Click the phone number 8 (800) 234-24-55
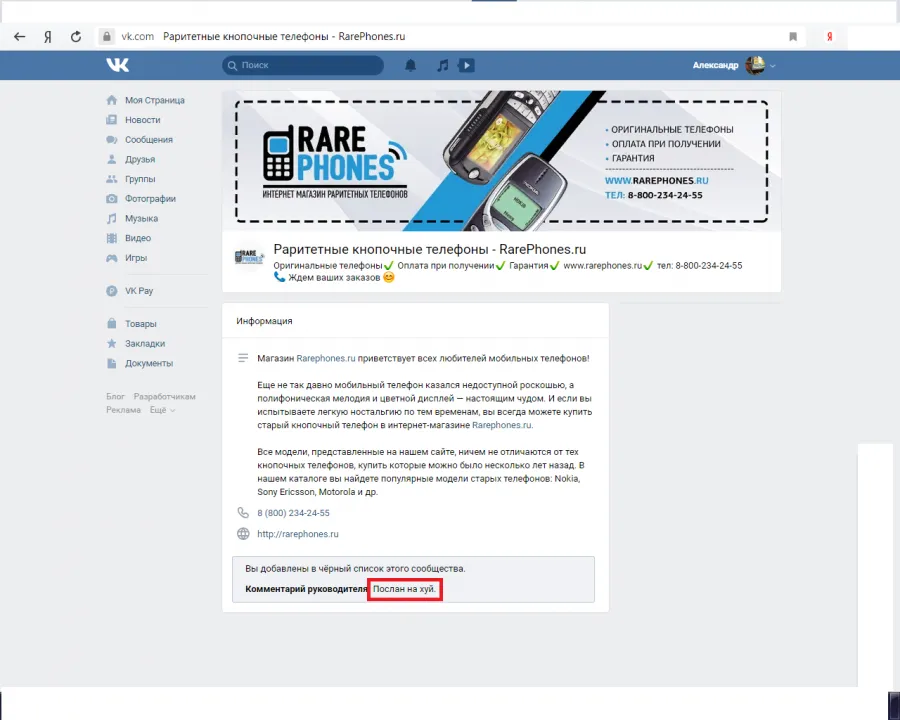900x720 pixels. [x=293, y=513]
